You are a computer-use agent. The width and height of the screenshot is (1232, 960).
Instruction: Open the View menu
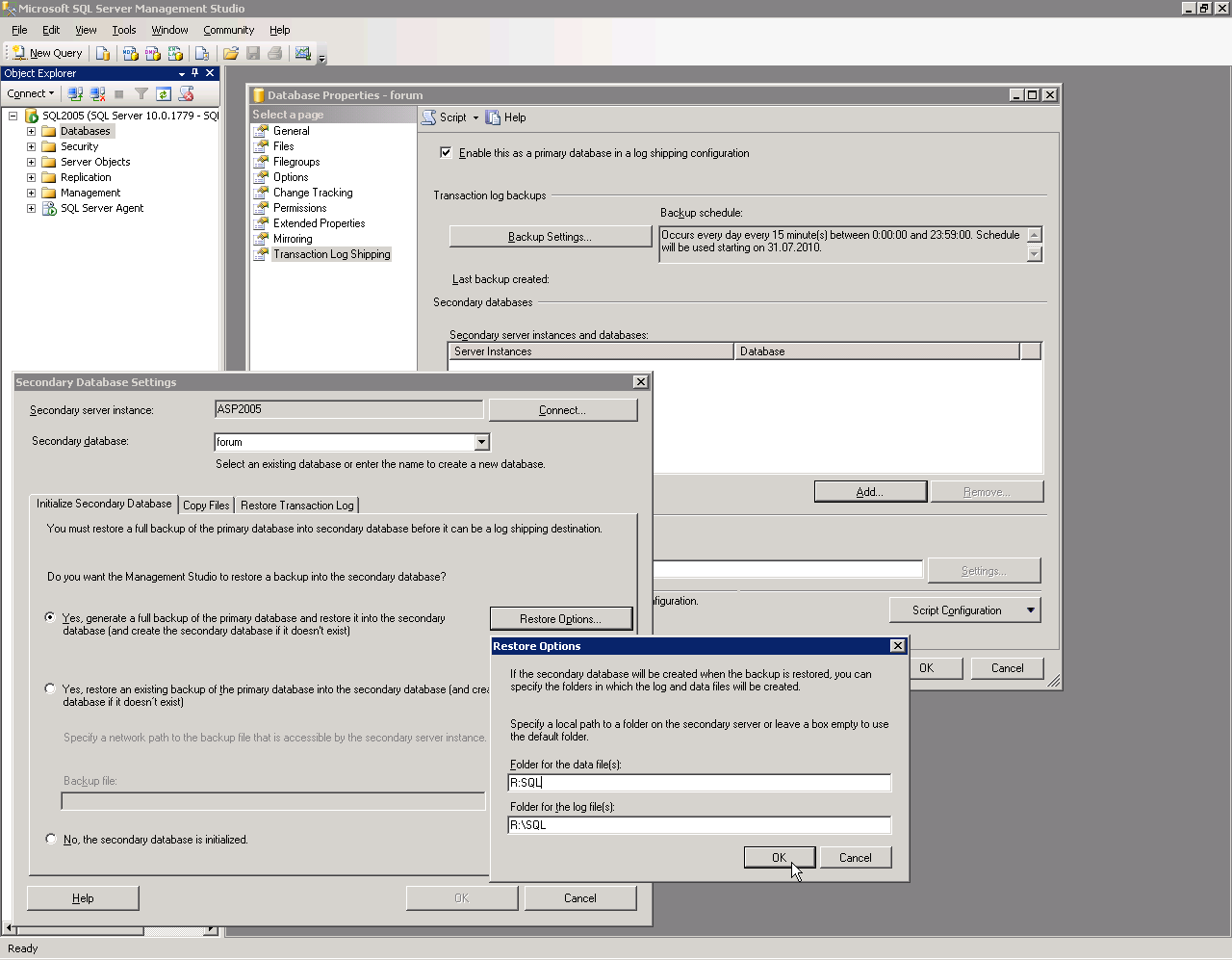click(86, 30)
